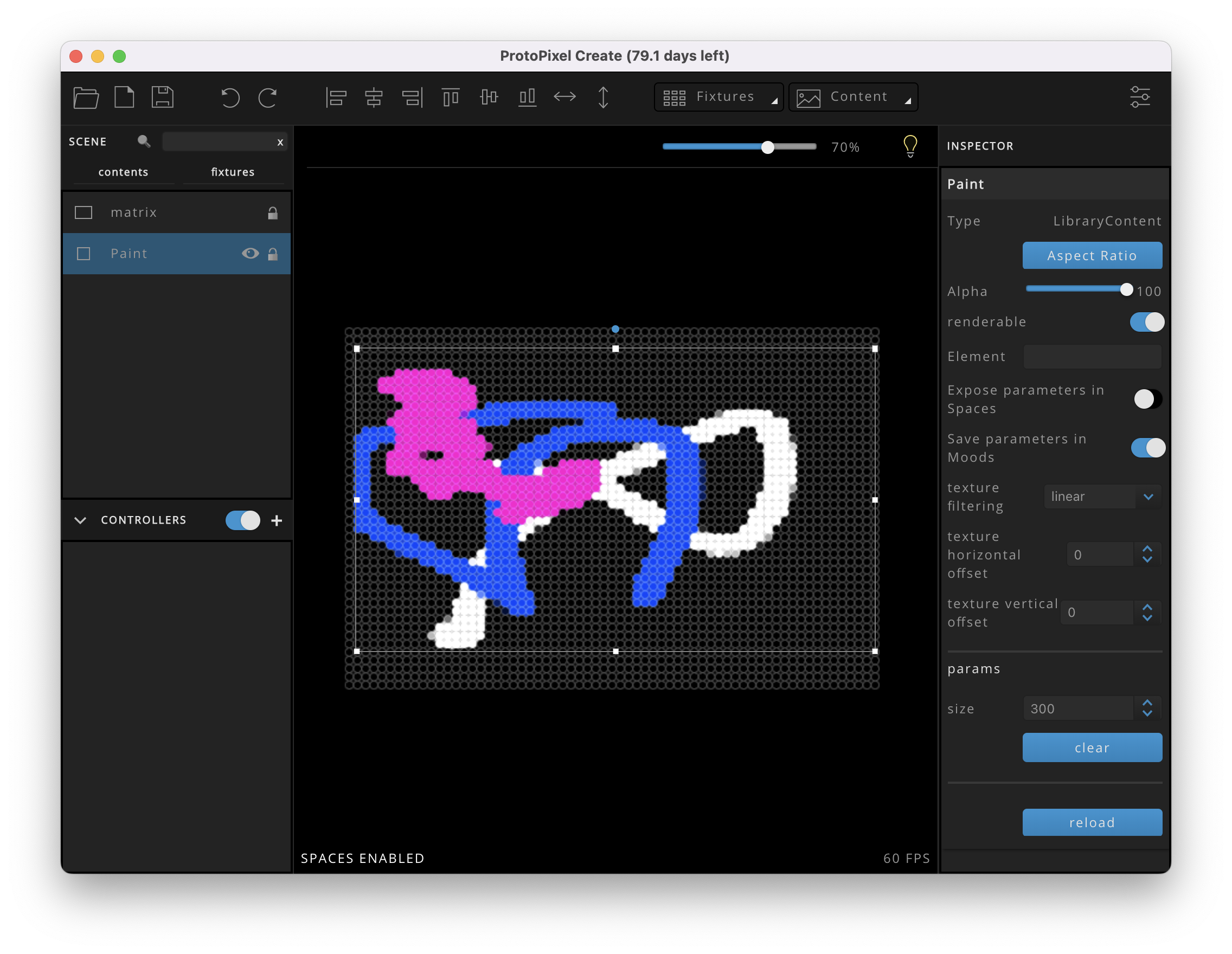The height and width of the screenshot is (954, 1232).
Task: Adjust the 70% brightness slider
Action: (740, 147)
